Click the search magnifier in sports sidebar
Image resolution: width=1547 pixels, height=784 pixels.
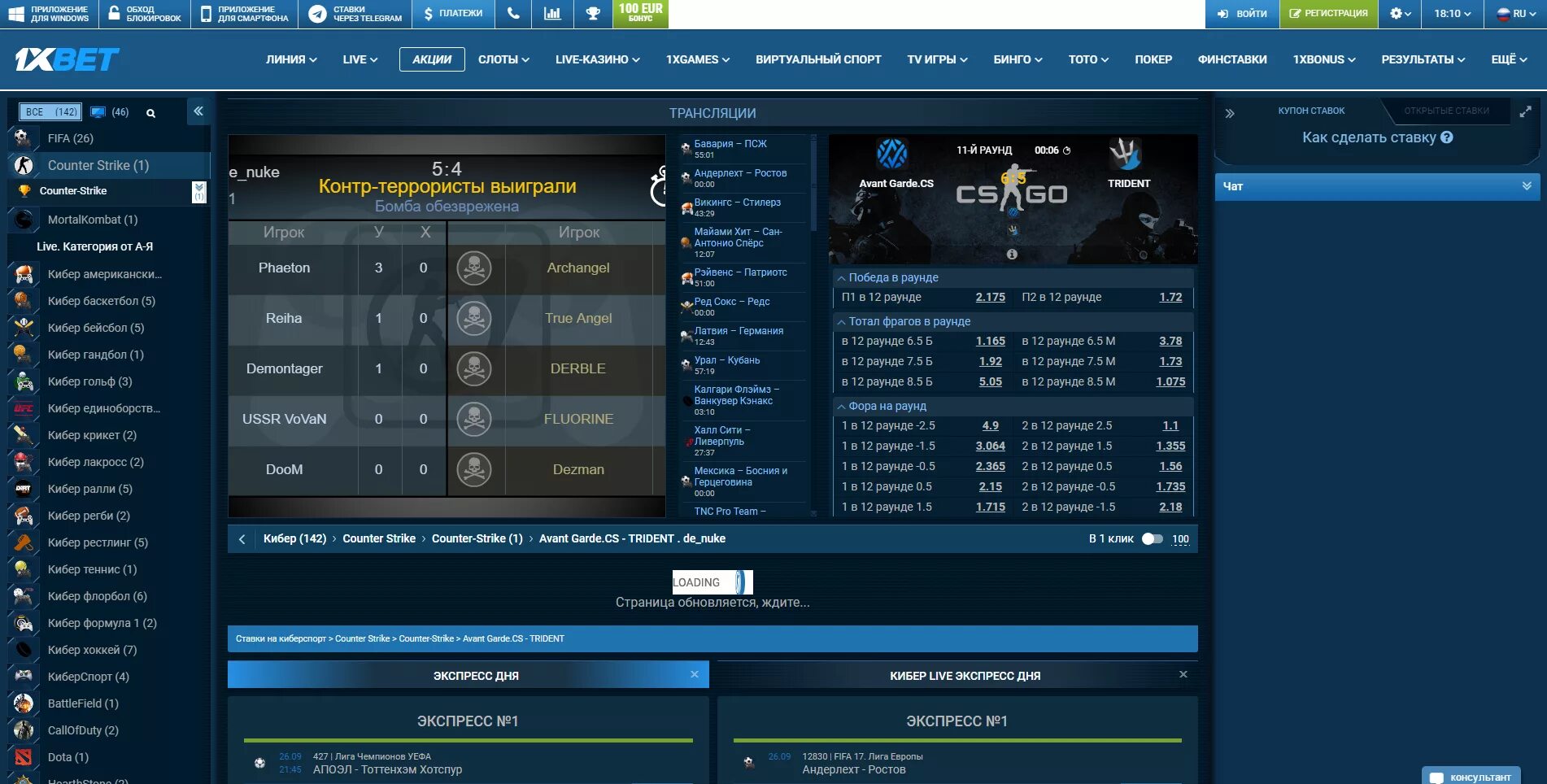pos(150,113)
